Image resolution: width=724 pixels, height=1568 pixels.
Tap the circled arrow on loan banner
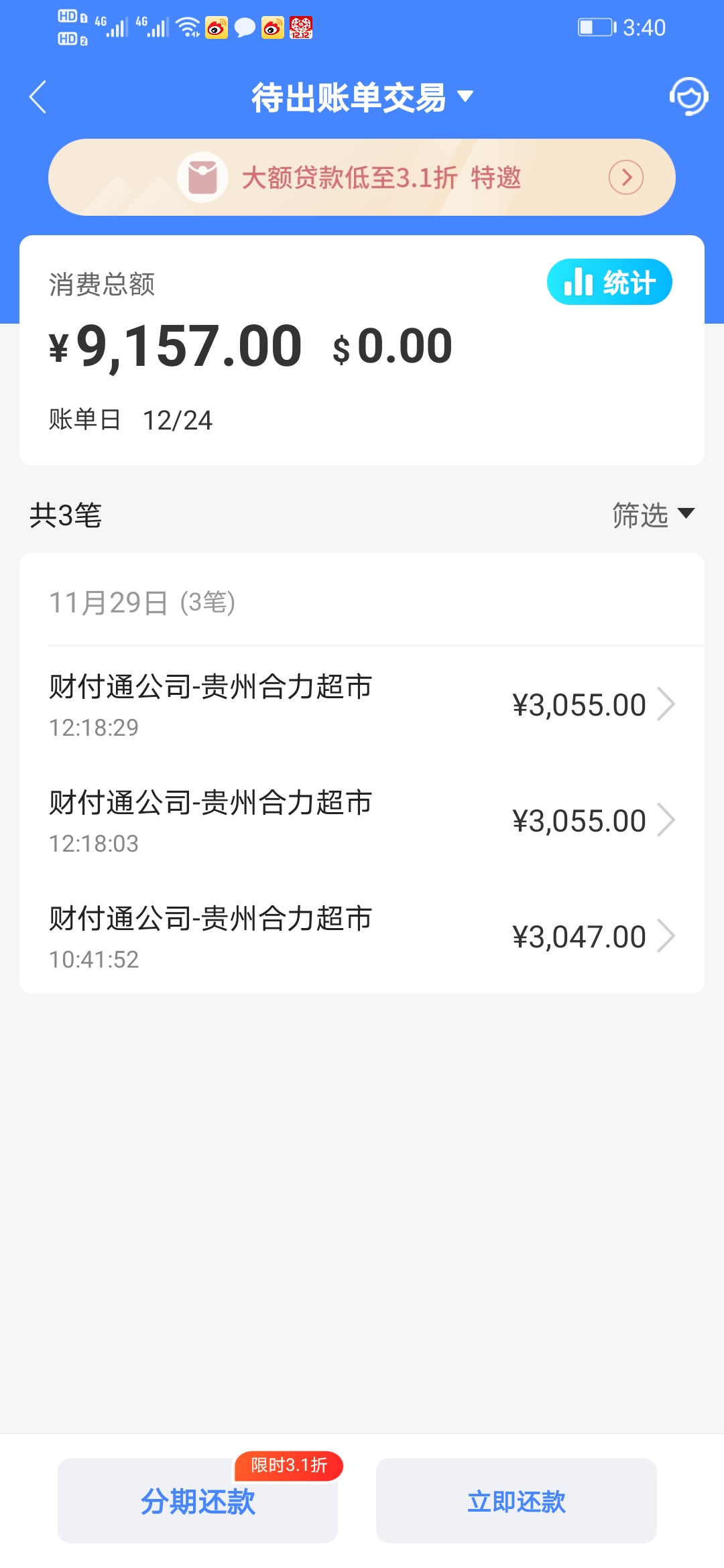click(625, 178)
